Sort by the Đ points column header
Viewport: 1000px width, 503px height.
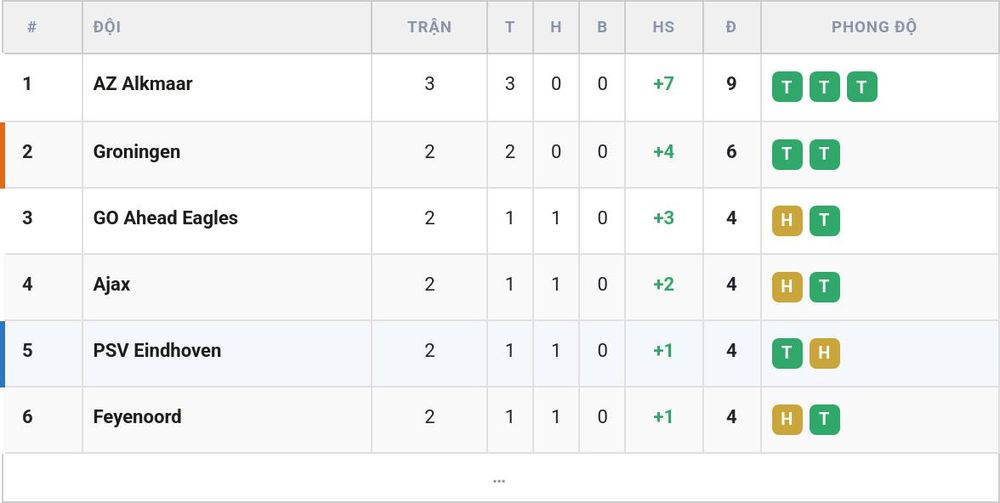[x=731, y=27]
